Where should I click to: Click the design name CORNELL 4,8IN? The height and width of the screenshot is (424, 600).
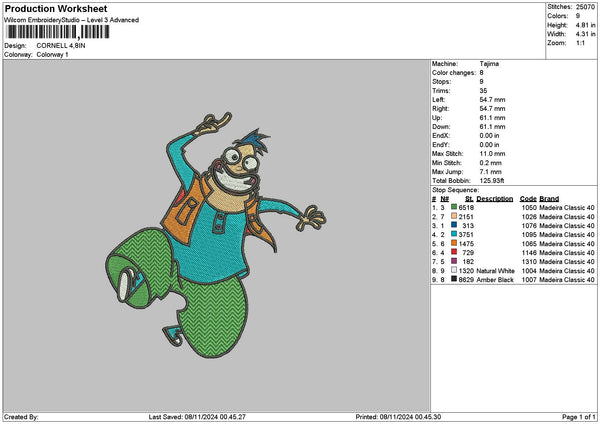click(61, 46)
